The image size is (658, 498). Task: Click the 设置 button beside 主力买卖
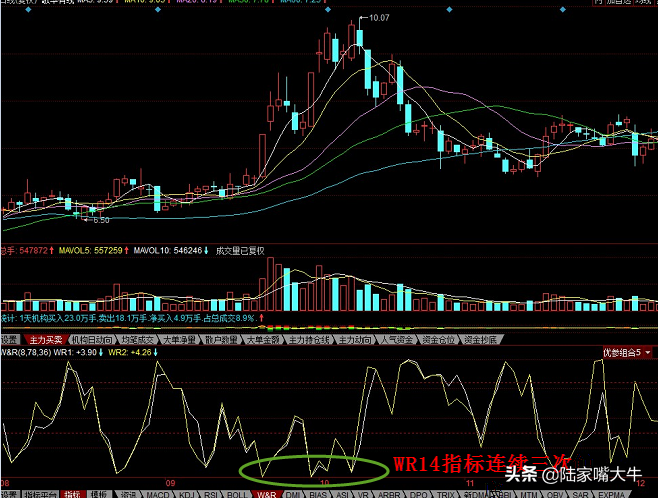10,339
